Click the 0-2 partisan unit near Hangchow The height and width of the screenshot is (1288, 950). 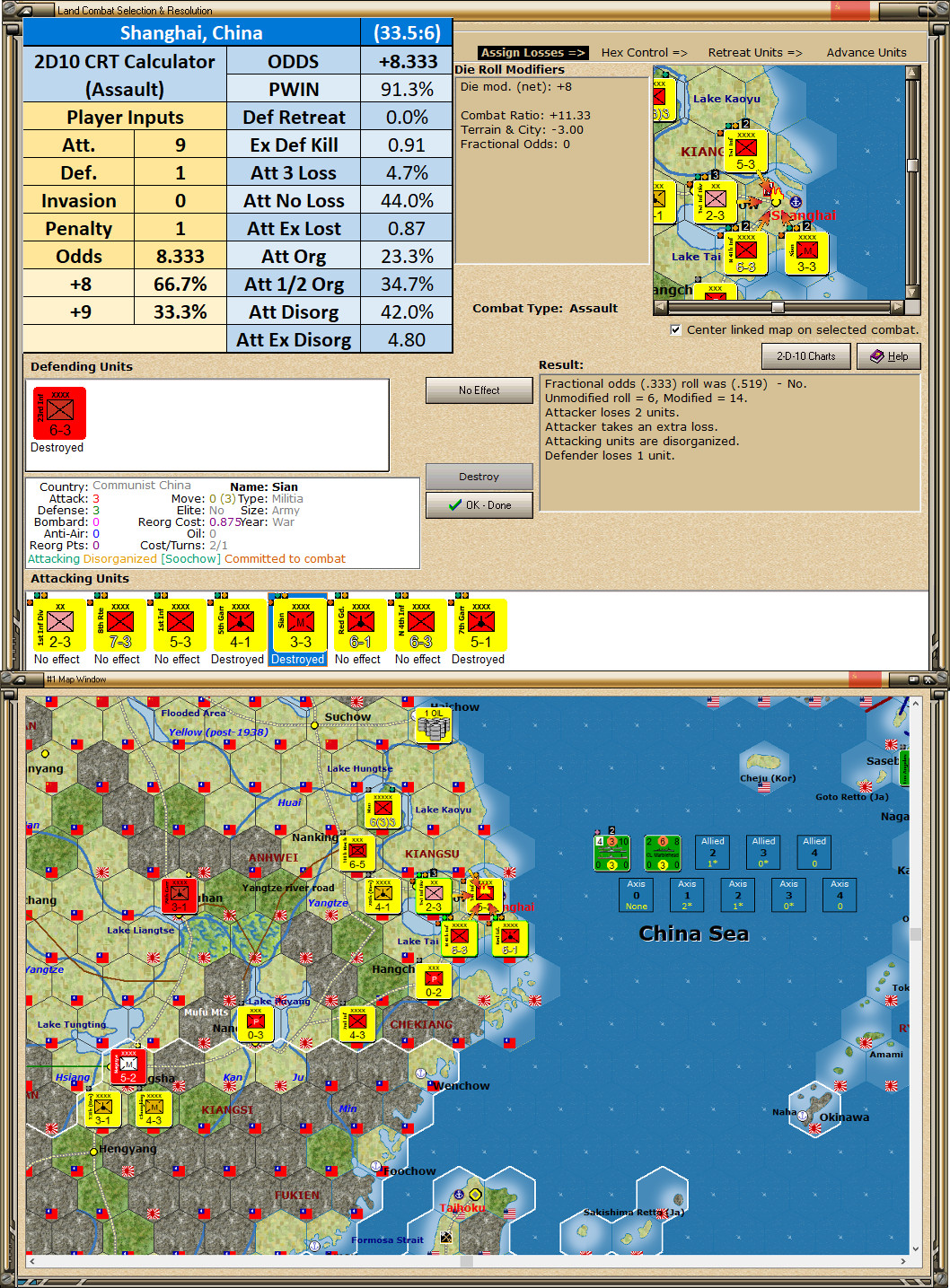point(434,981)
